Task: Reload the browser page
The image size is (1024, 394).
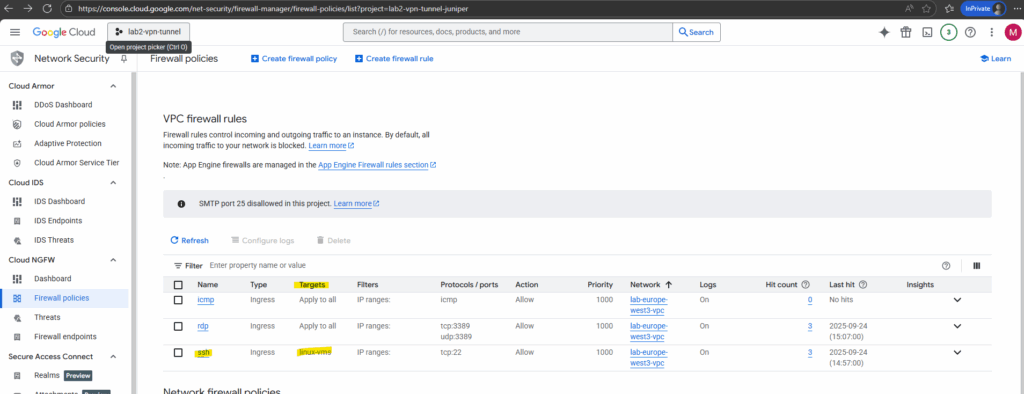Action: coord(47,8)
